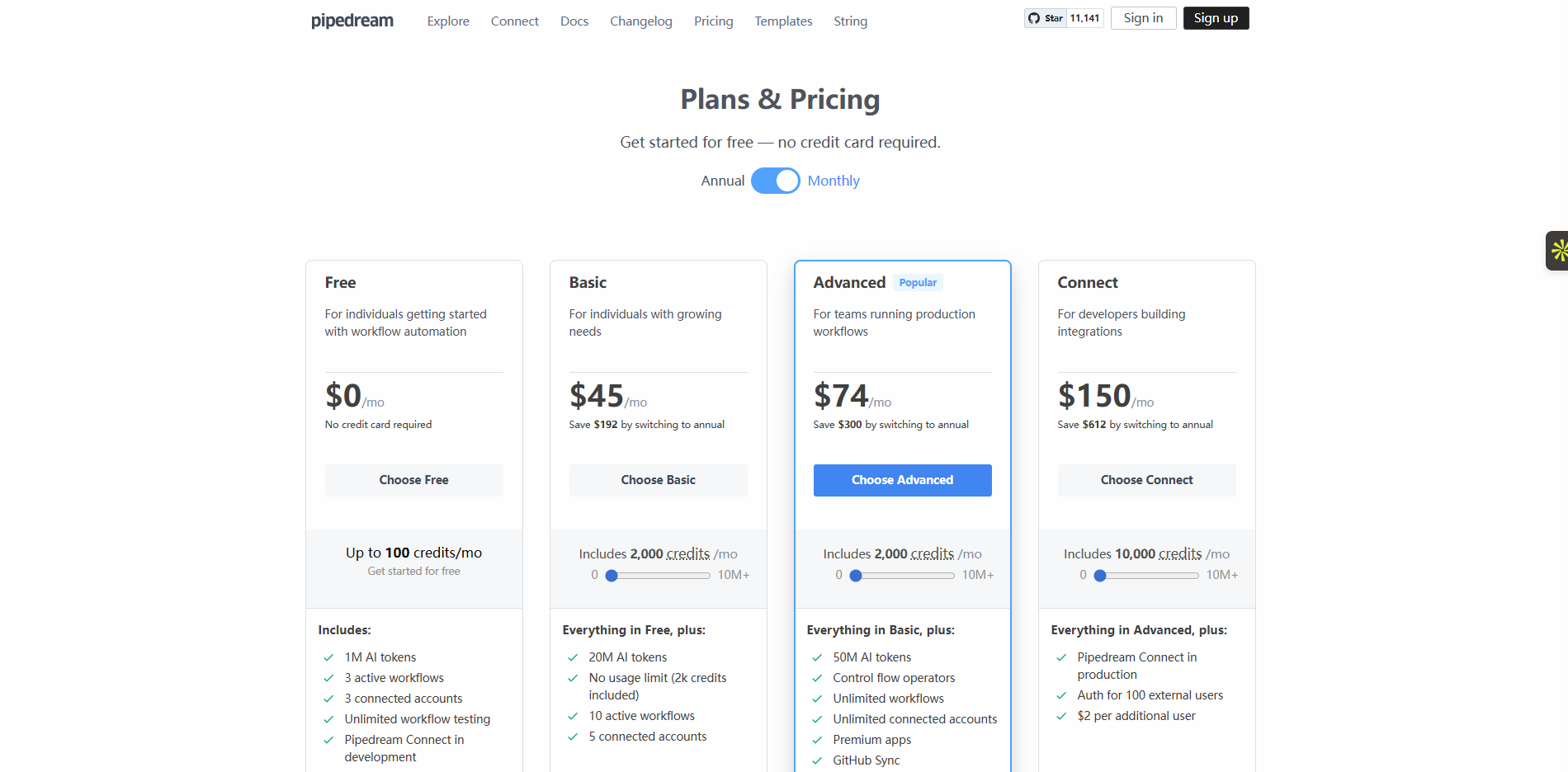Click the Pipedream logo

pyautogui.click(x=352, y=21)
